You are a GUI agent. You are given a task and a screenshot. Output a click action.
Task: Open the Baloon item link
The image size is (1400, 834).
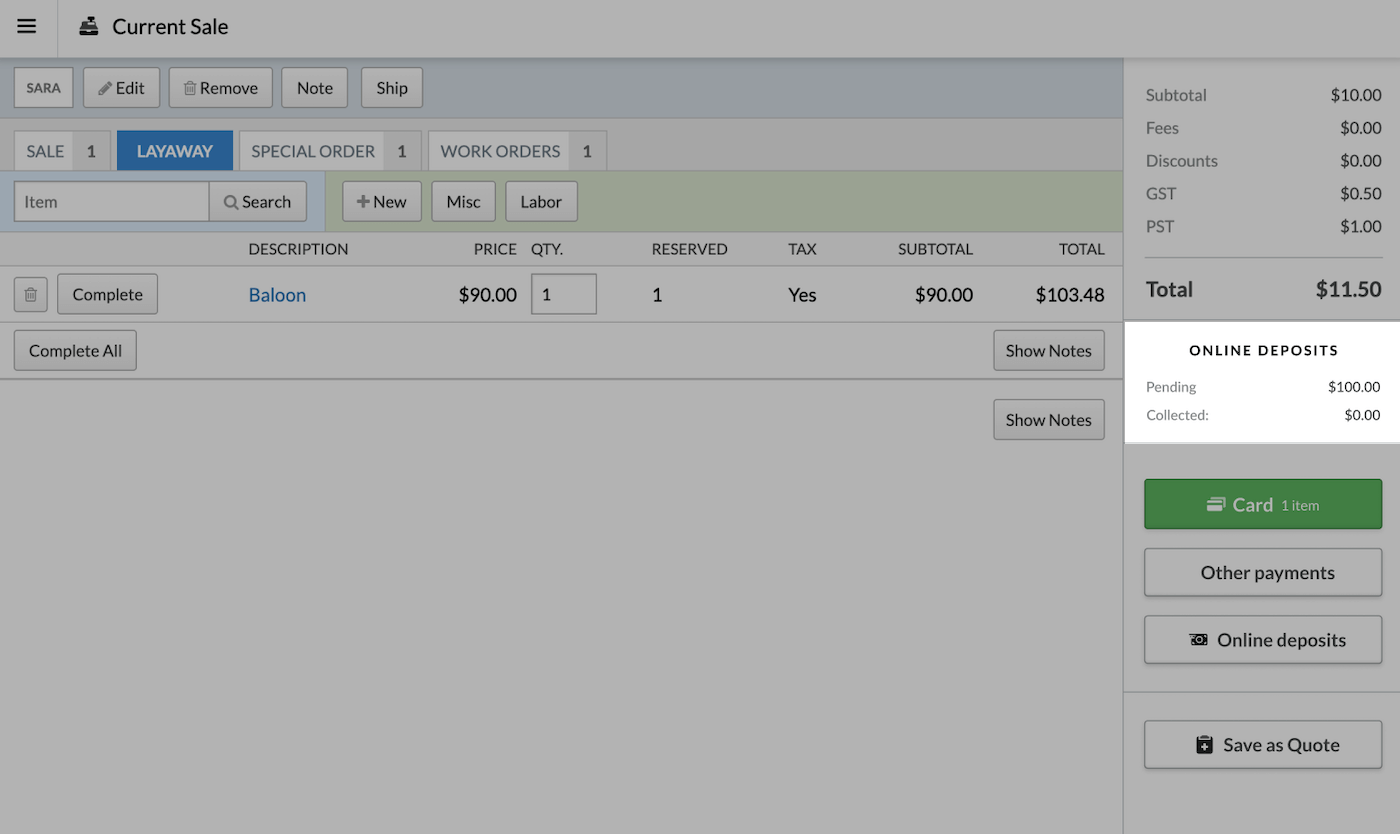click(277, 295)
